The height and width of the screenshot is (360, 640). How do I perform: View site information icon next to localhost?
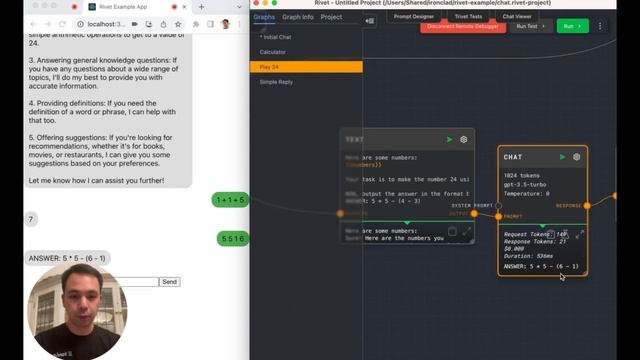(80, 24)
